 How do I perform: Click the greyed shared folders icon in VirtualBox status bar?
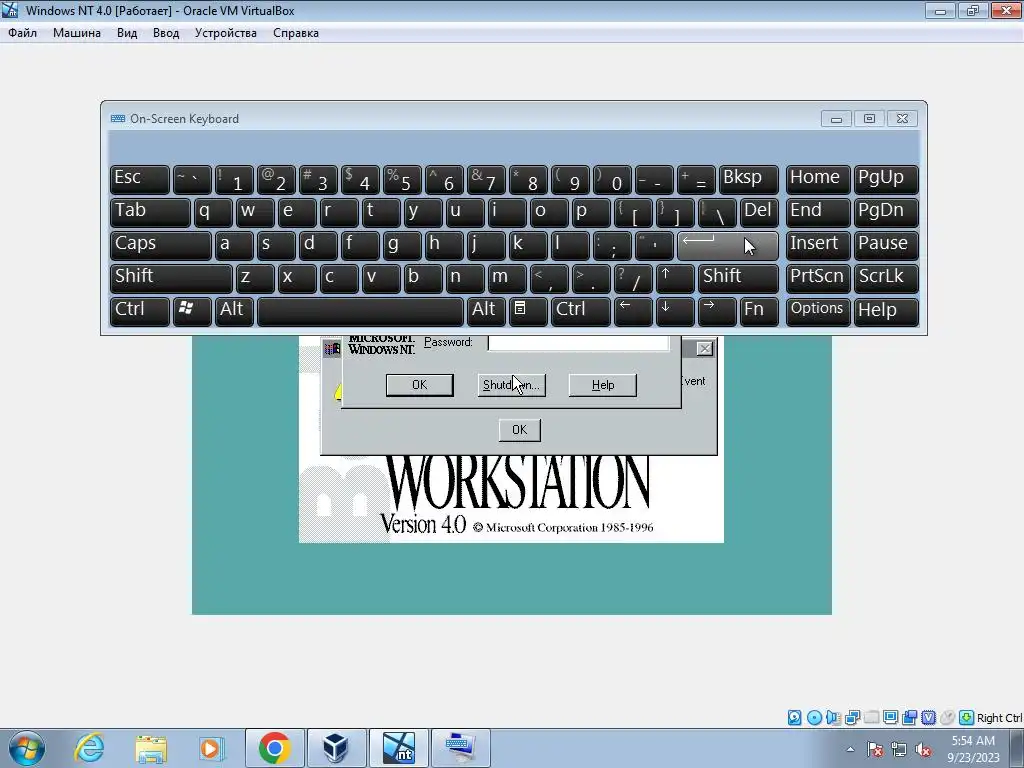click(x=871, y=718)
